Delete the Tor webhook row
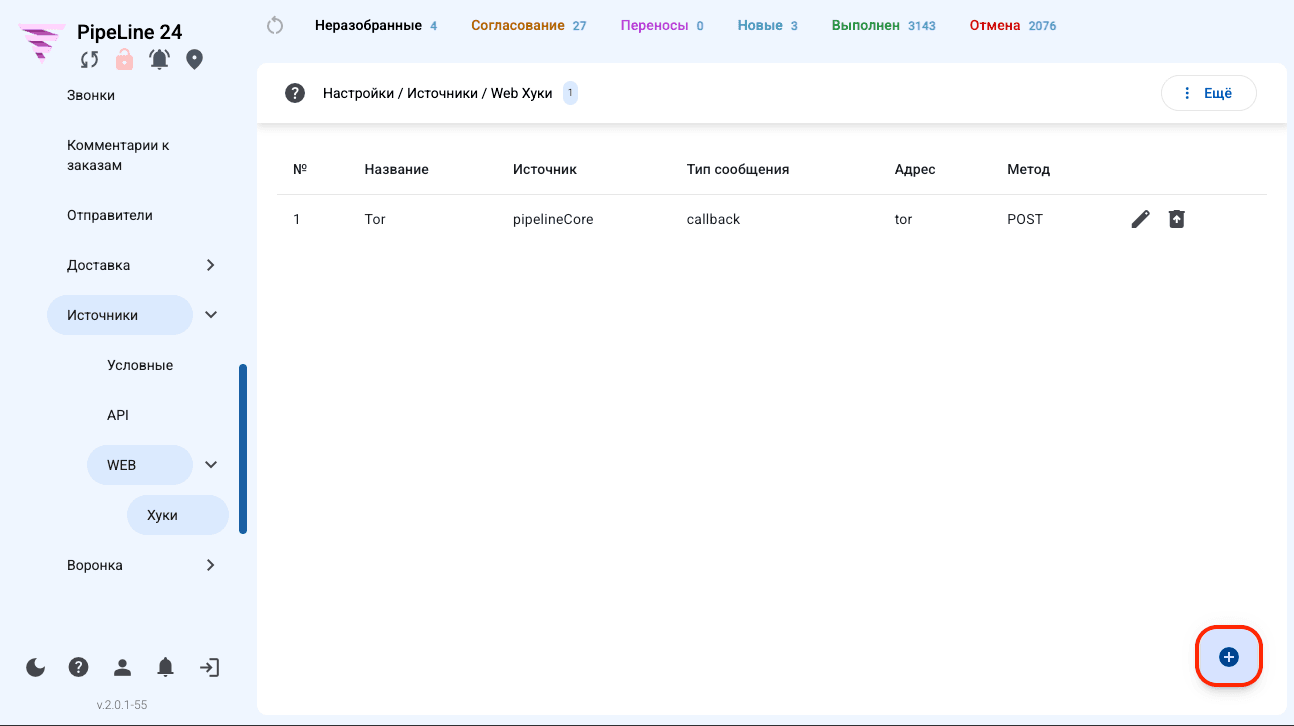1294x726 pixels. click(1177, 219)
